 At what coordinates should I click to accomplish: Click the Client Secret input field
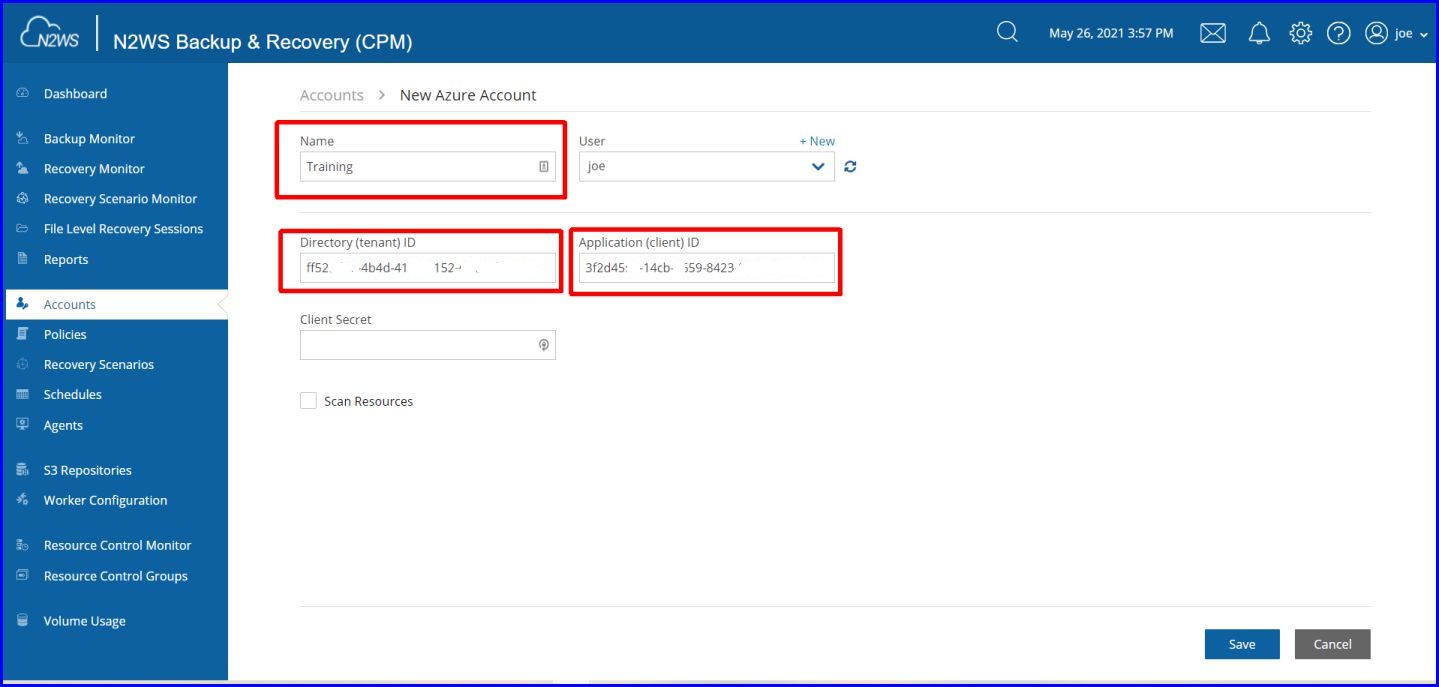click(x=428, y=345)
